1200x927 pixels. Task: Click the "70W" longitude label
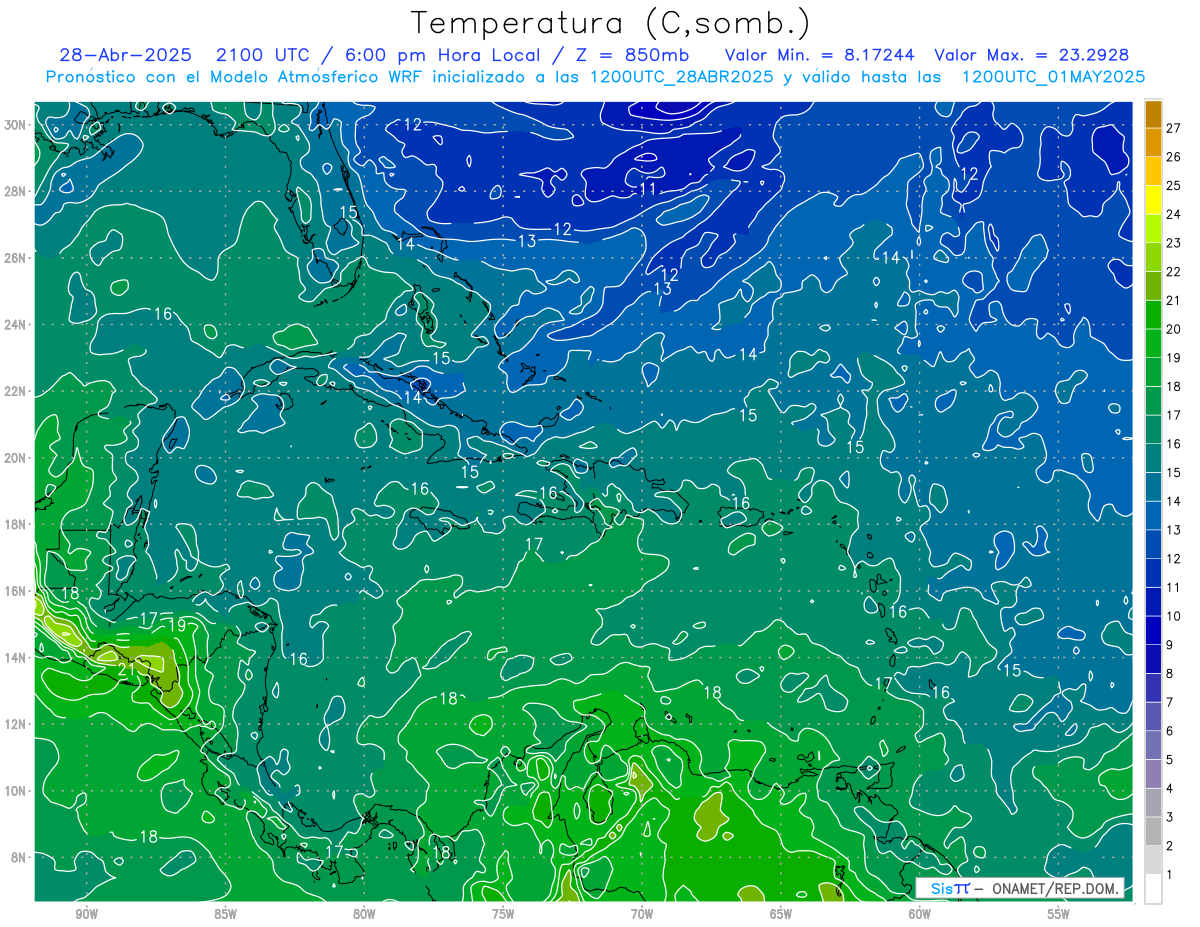[642, 914]
